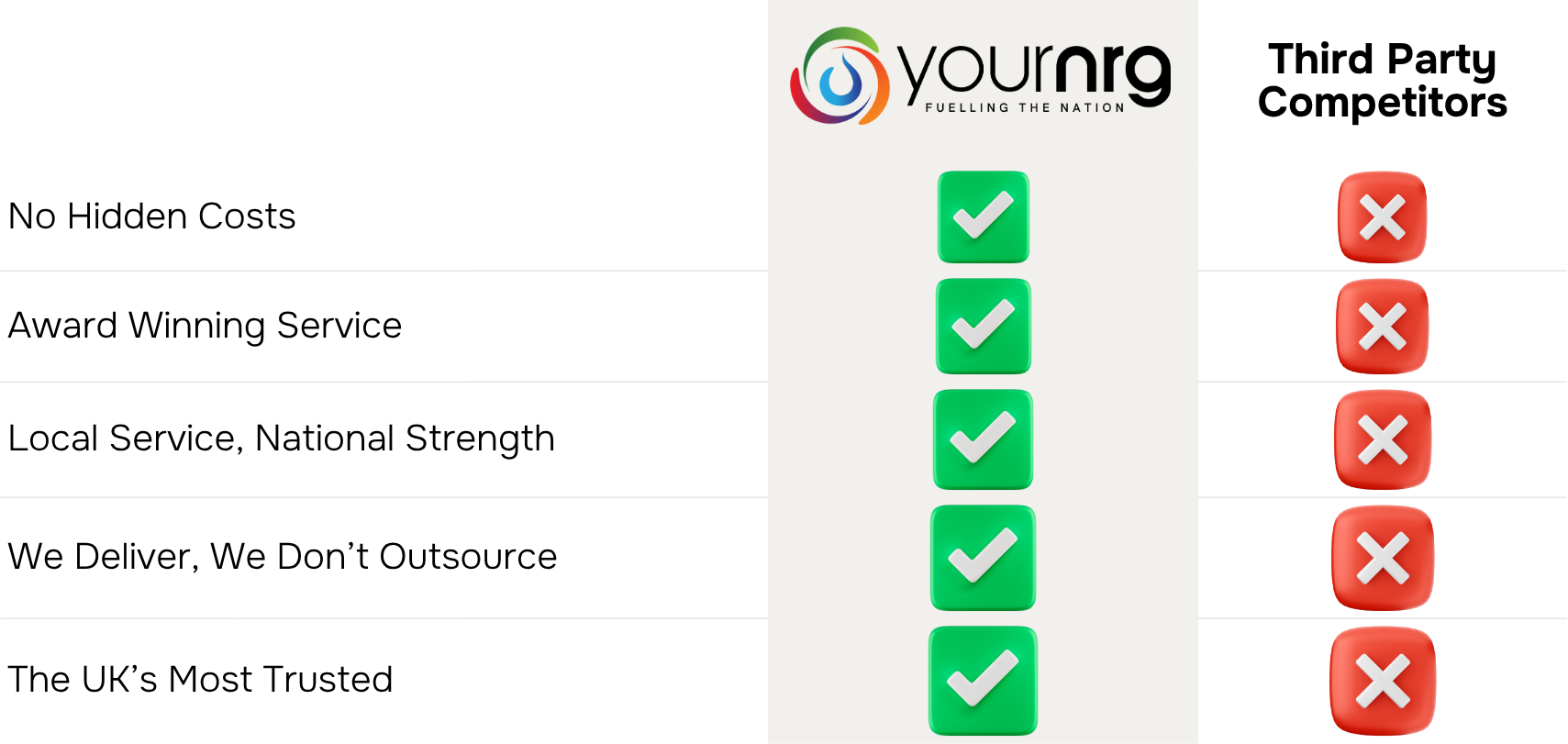This screenshot has height=744, width=1568.
Task: Click red X in We Deliver row
Action: (x=1382, y=558)
